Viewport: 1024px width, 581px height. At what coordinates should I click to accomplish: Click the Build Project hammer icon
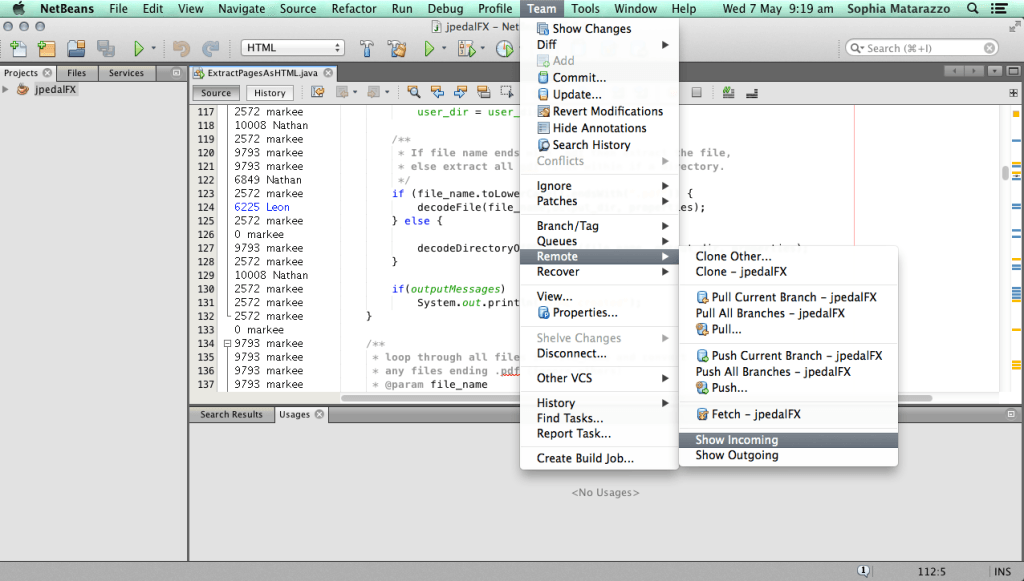pyautogui.click(x=367, y=48)
